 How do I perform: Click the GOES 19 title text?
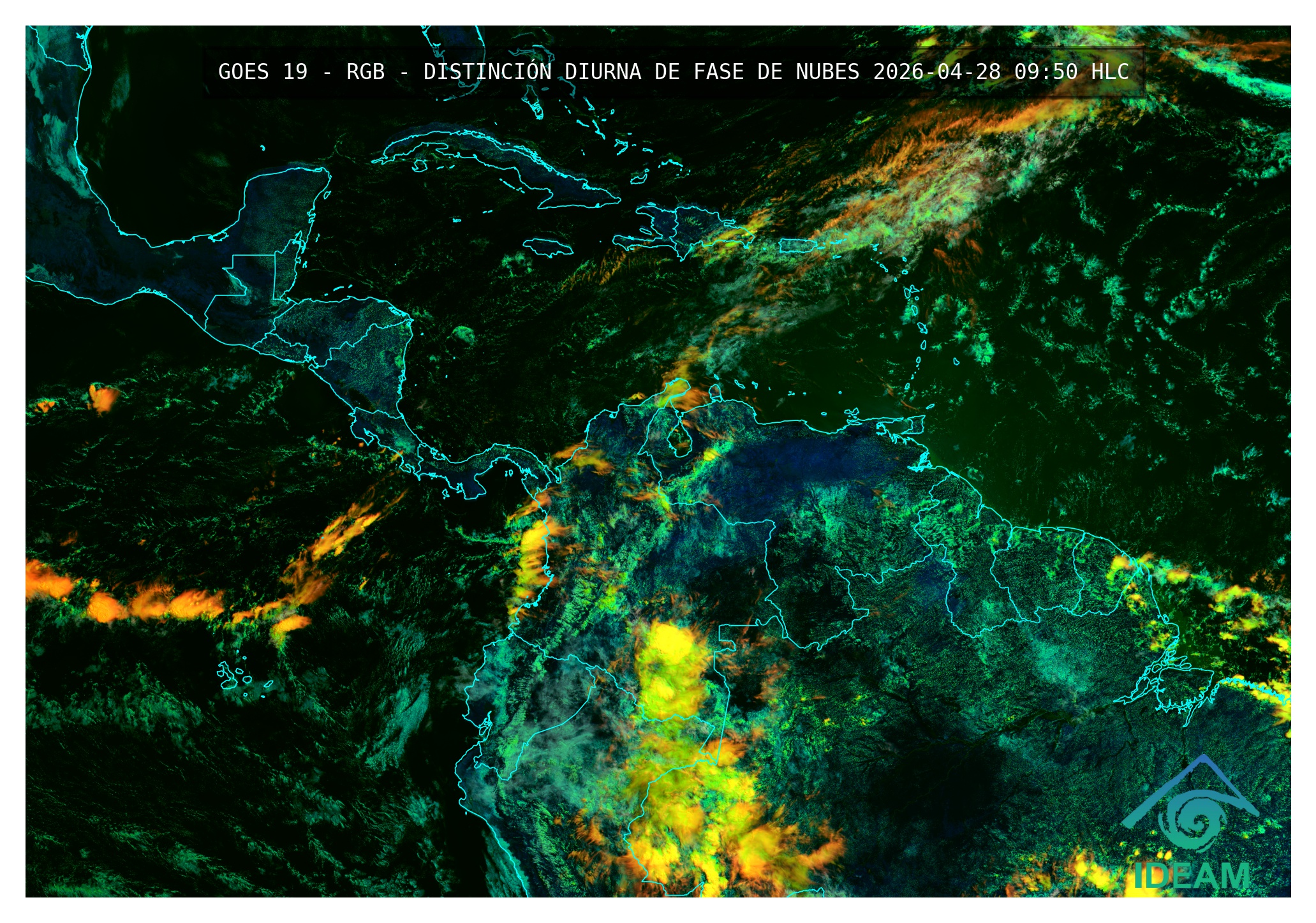263,72
